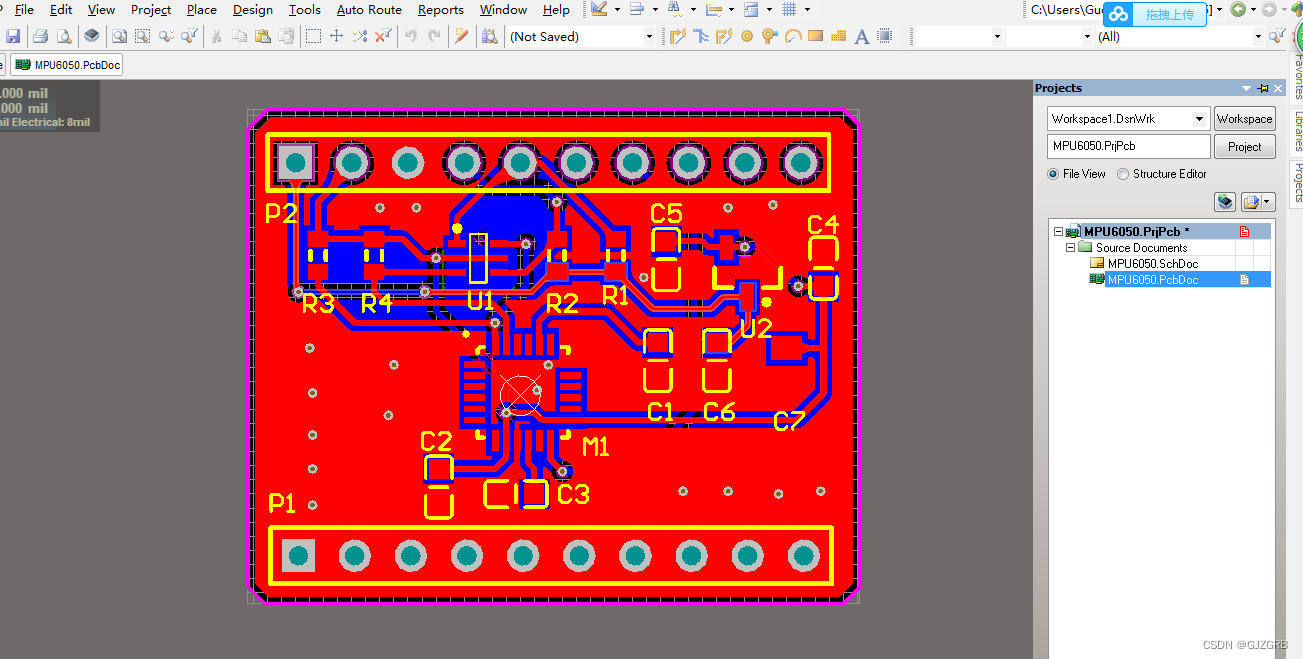Select MPU6050.PcbDoc in project tree
The image size is (1303, 659).
[1152, 279]
